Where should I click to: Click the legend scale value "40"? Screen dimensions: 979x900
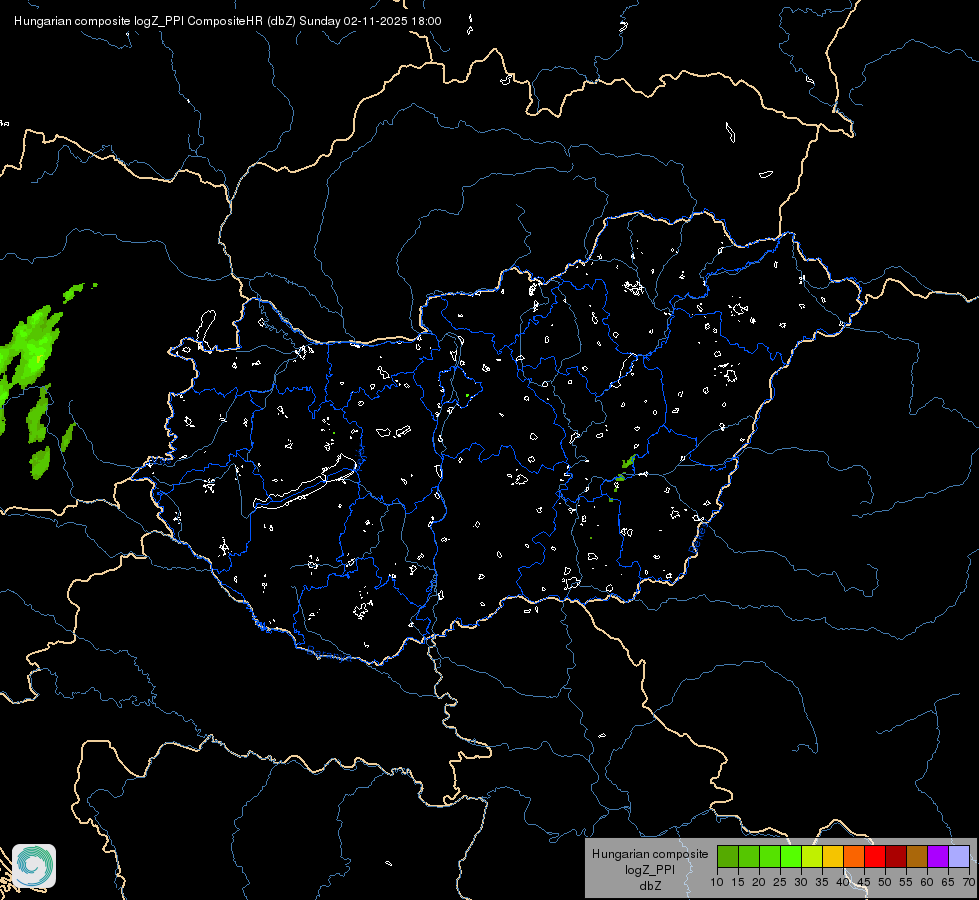842,882
